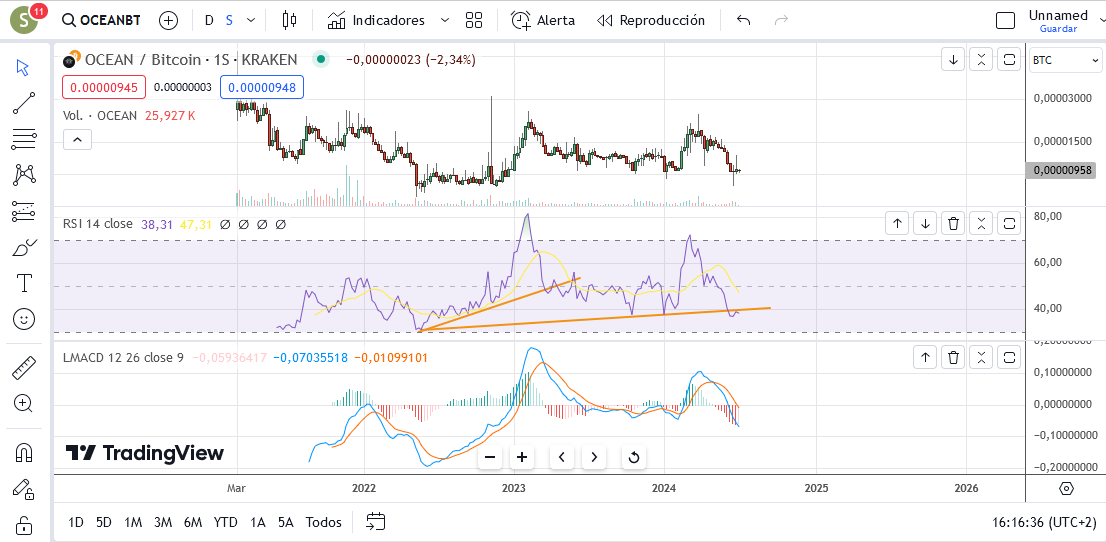
Task: Open the OCEANBT symbol search
Action: (100, 20)
